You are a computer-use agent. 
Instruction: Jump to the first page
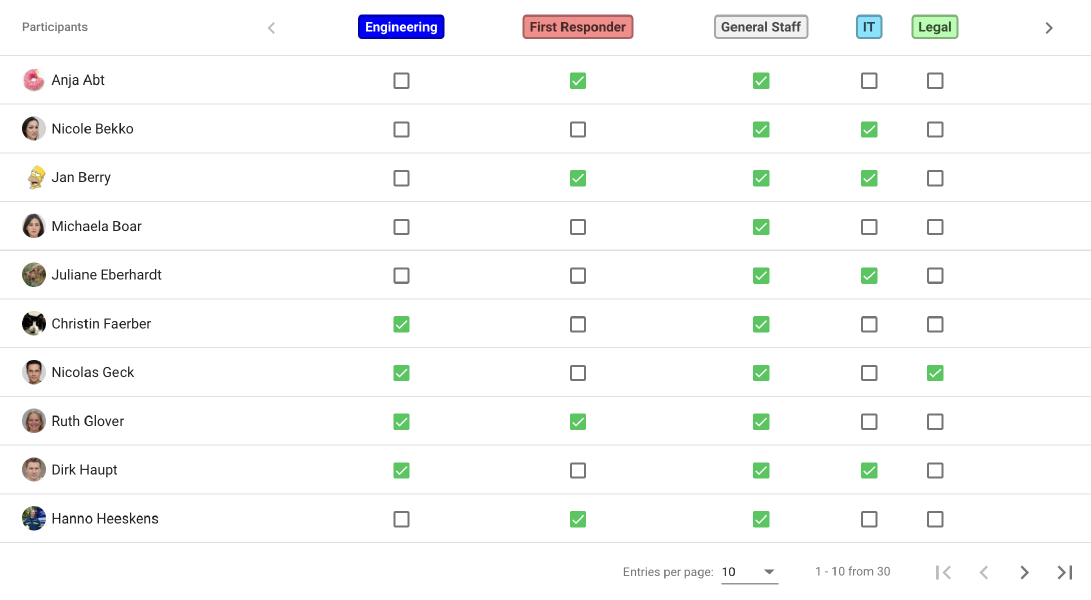[943, 572]
